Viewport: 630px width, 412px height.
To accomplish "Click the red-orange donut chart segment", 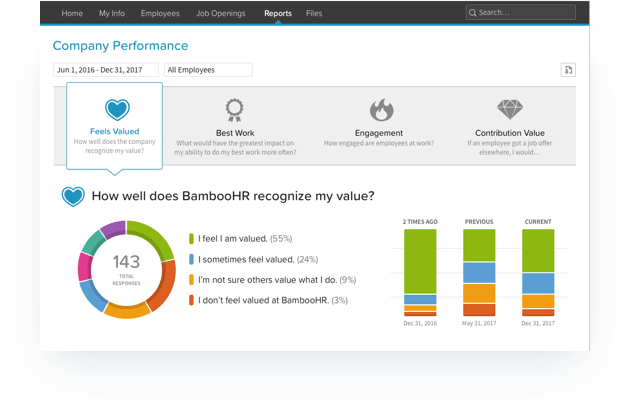I will [x=163, y=285].
